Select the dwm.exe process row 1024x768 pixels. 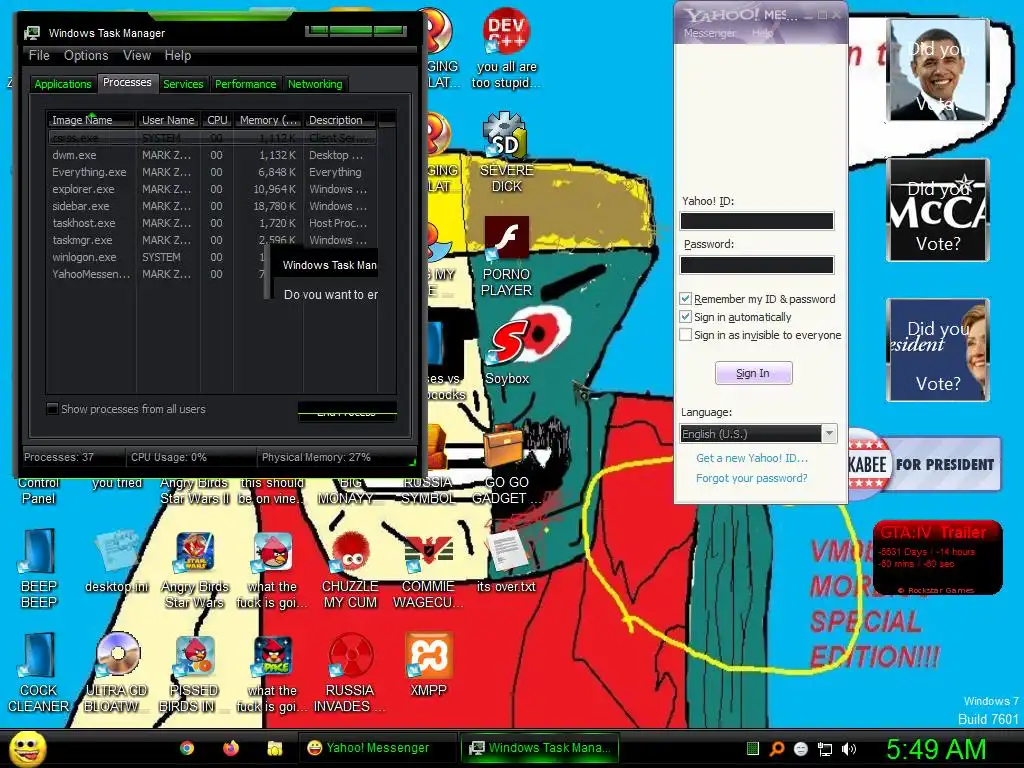[x=212, y=155]
